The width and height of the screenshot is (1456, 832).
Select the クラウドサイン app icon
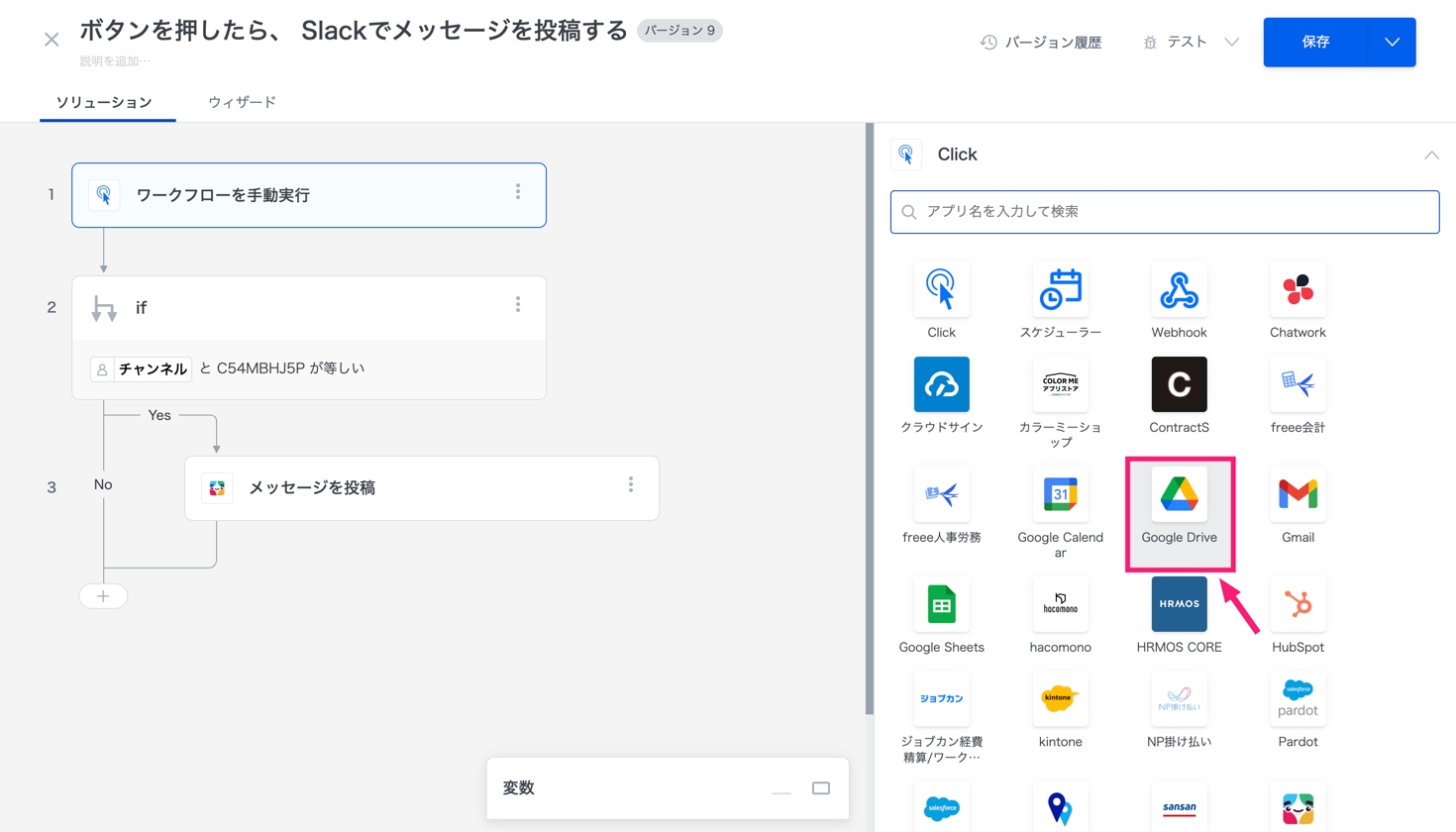click(x=941, y=385)
